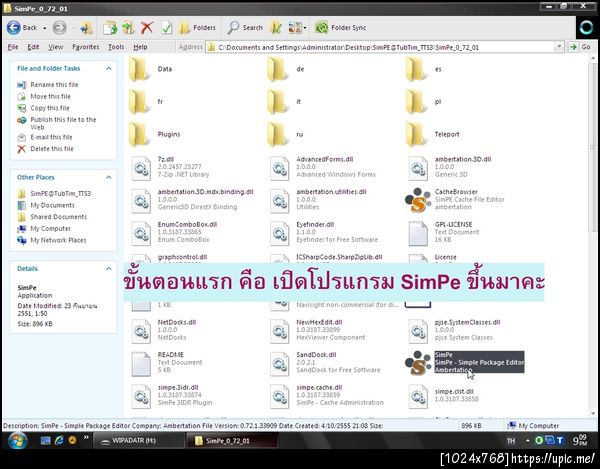The width and height of the screenshot is (600, 469).
Task: Open the Back history dropdown arrow
Action: tap(45, 28)
